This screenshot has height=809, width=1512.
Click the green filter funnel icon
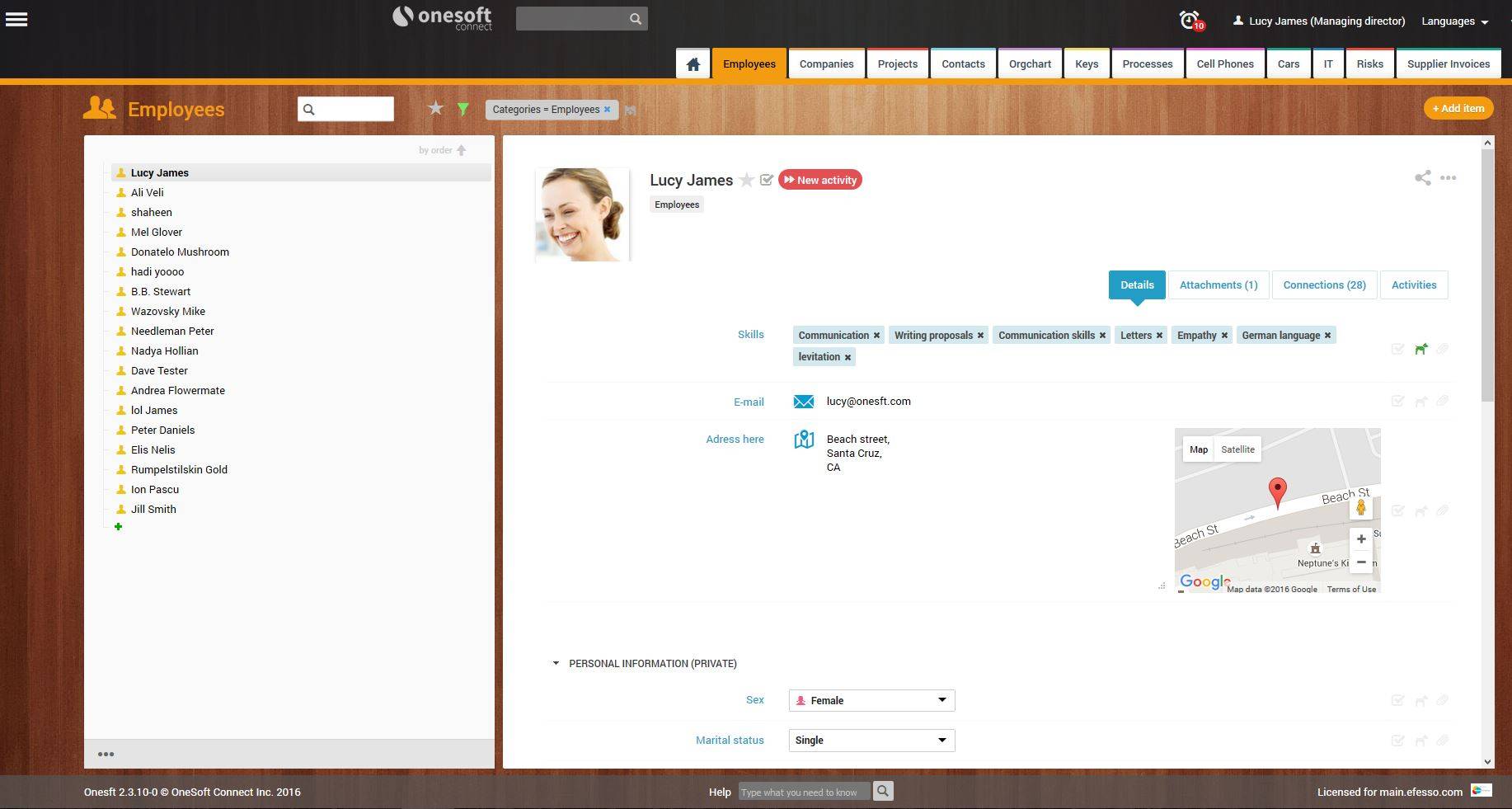coord(463,109)
